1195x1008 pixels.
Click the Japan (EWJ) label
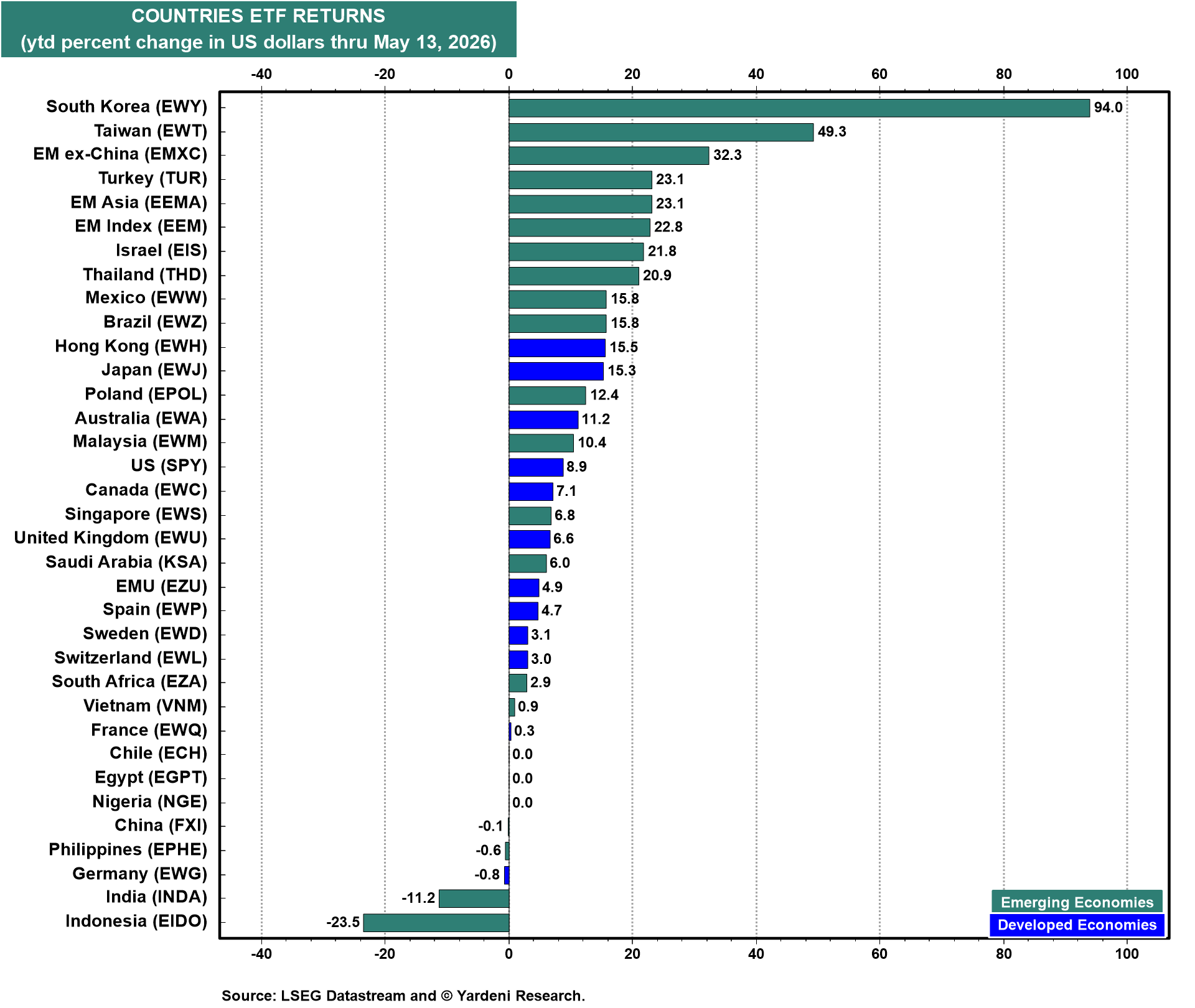point(154,370)
